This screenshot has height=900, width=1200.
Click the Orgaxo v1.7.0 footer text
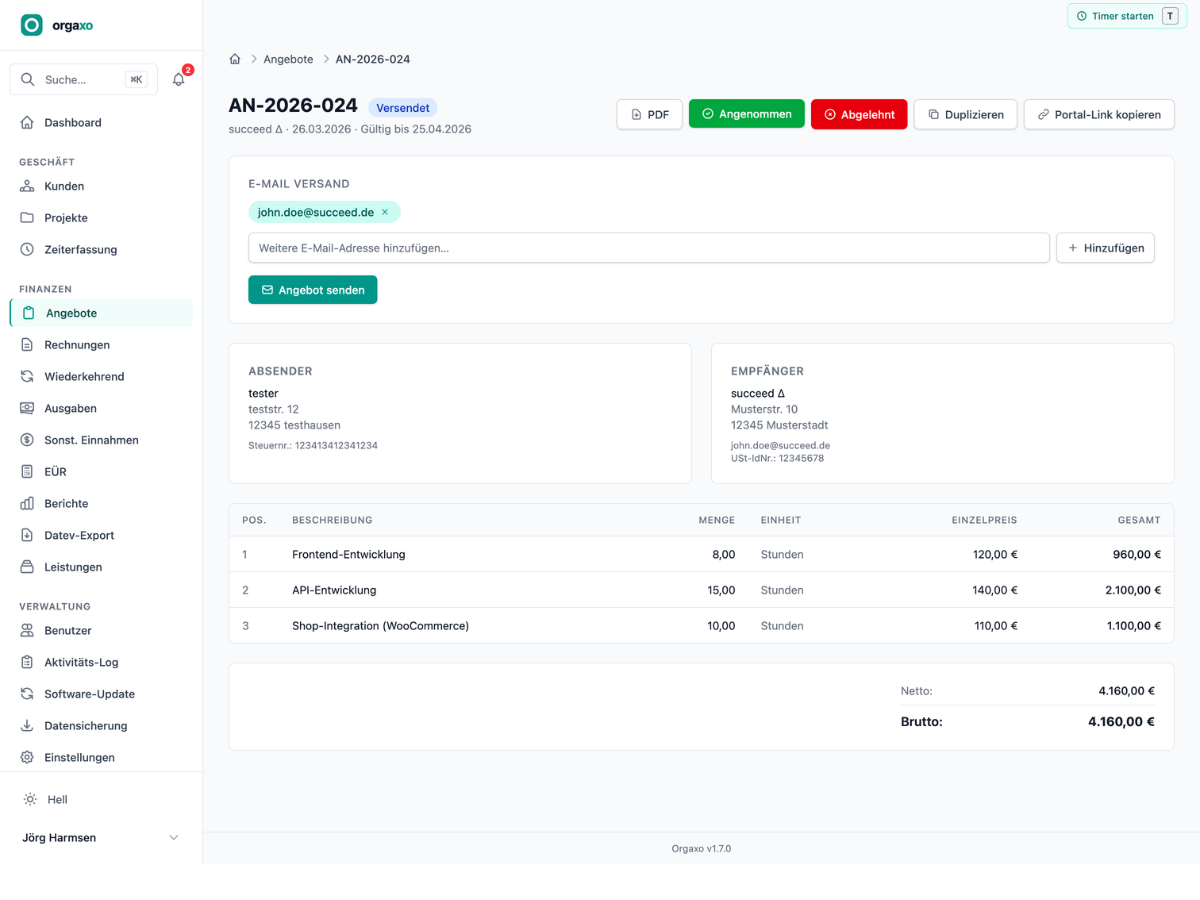click(701, 849)
